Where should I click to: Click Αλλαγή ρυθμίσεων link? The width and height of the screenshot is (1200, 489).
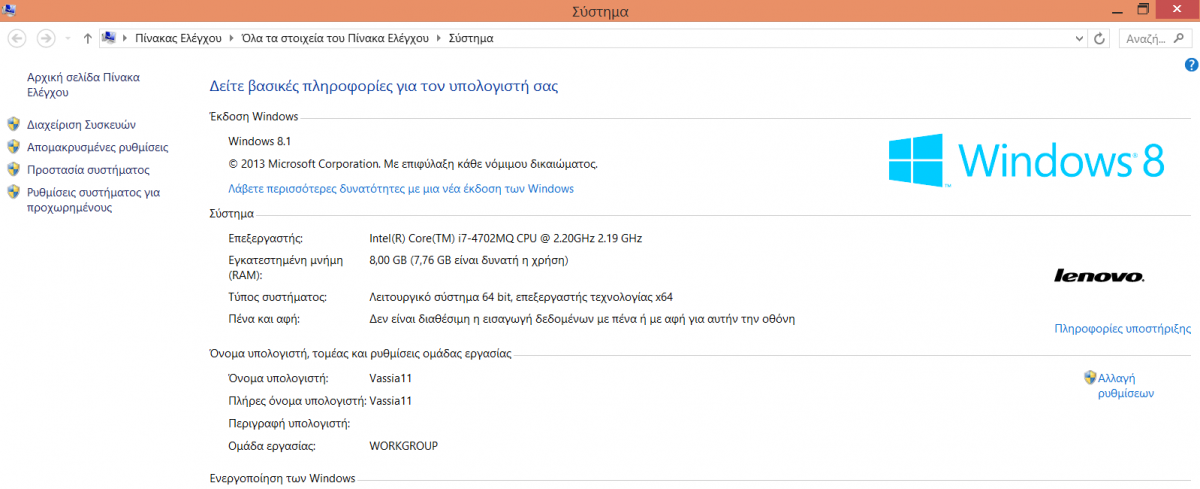pyautogui.click(x=1126, y=386)
